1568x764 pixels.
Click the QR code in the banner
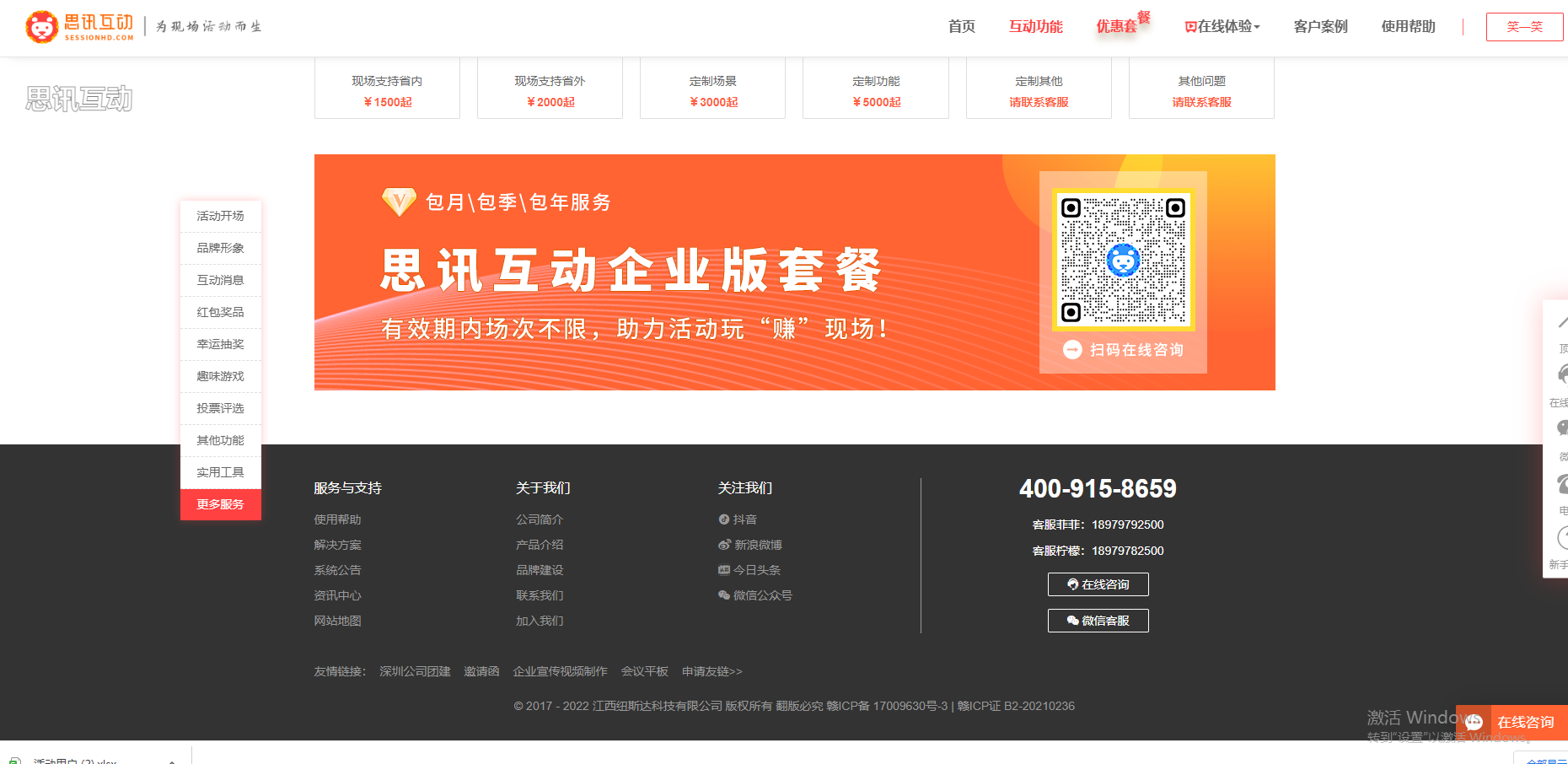point(1123,260)
